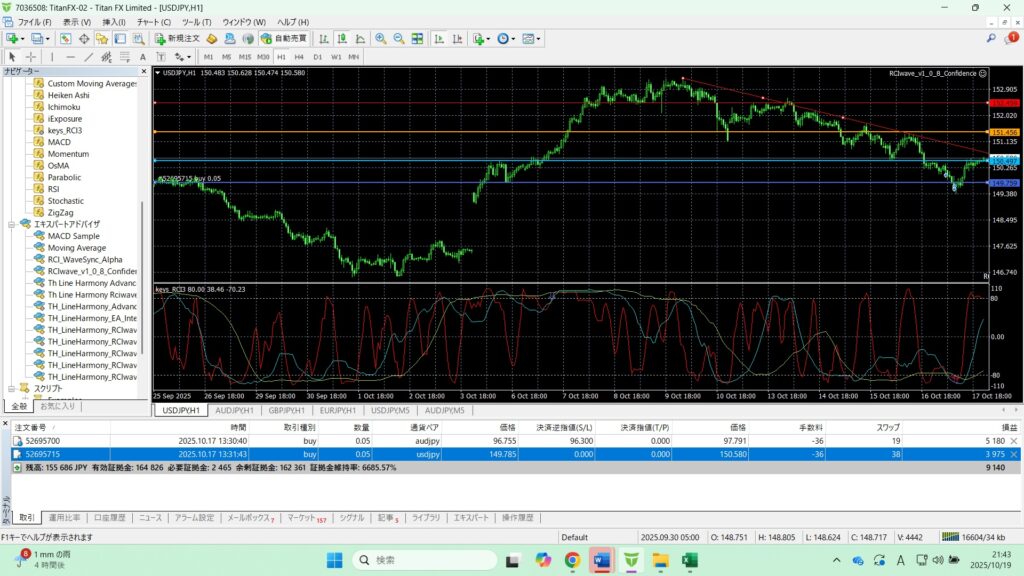1024x576 pixels.
Task: Switch chart to M15 timeframe
Action: coord(244,57)
